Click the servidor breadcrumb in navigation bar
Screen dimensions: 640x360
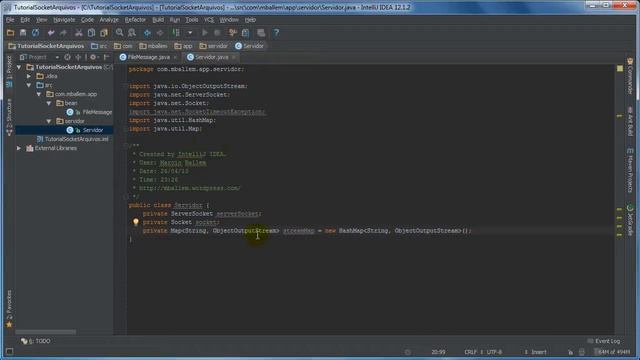point(213,46)
